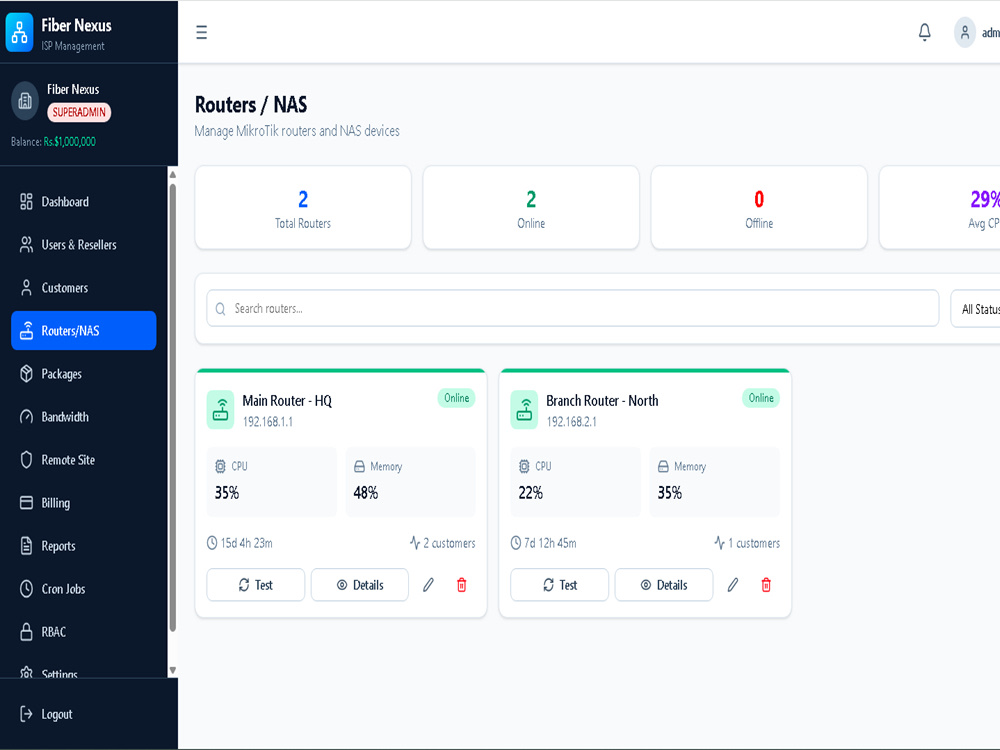Delete Main Router - HQ with trash icon
Screen dimensions: 1000x750
click(x=462, y=585)
